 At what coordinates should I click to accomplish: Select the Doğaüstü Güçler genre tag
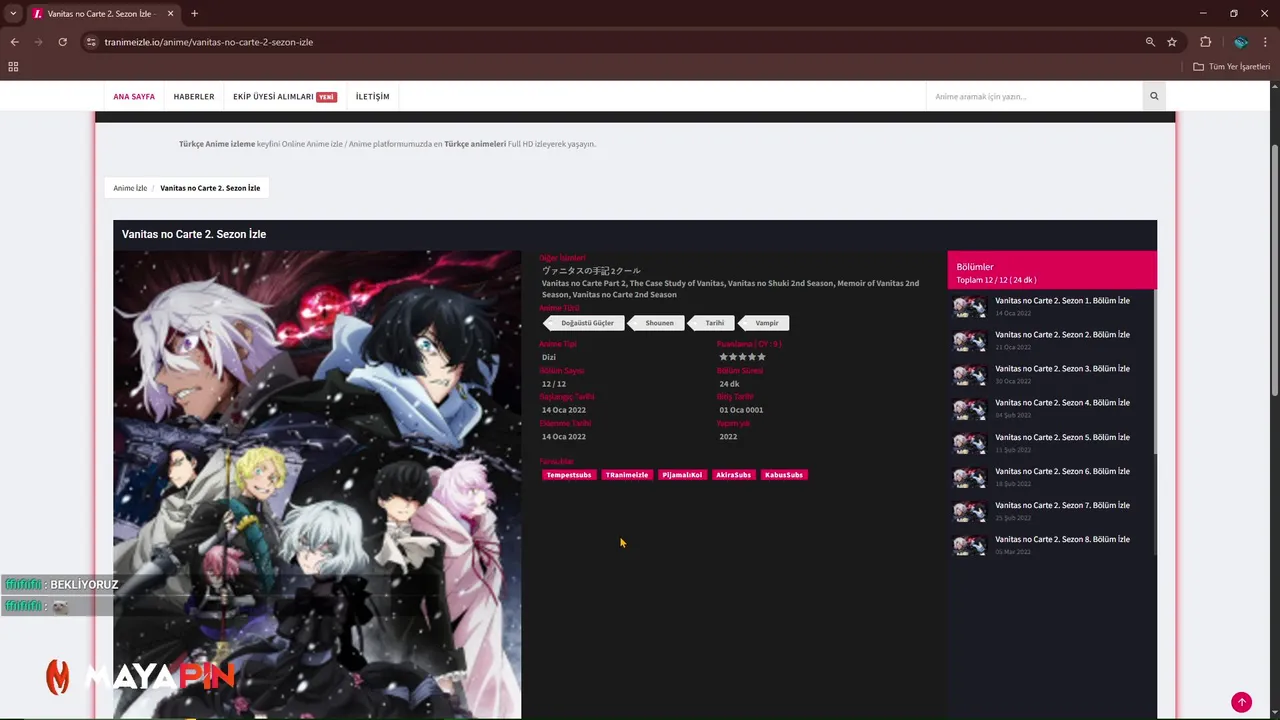tap(584, 323)
